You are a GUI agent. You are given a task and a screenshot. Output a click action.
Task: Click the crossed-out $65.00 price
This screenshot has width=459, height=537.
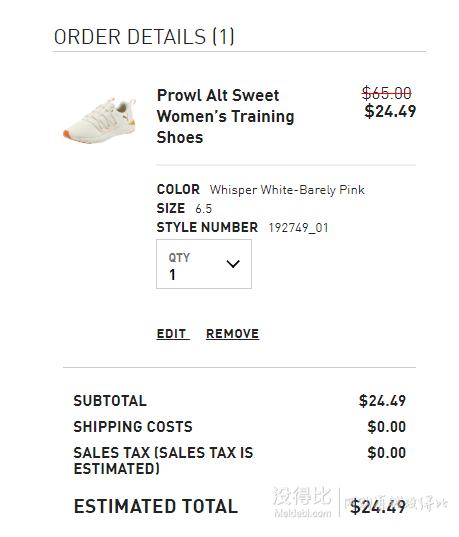pos(387,93)
